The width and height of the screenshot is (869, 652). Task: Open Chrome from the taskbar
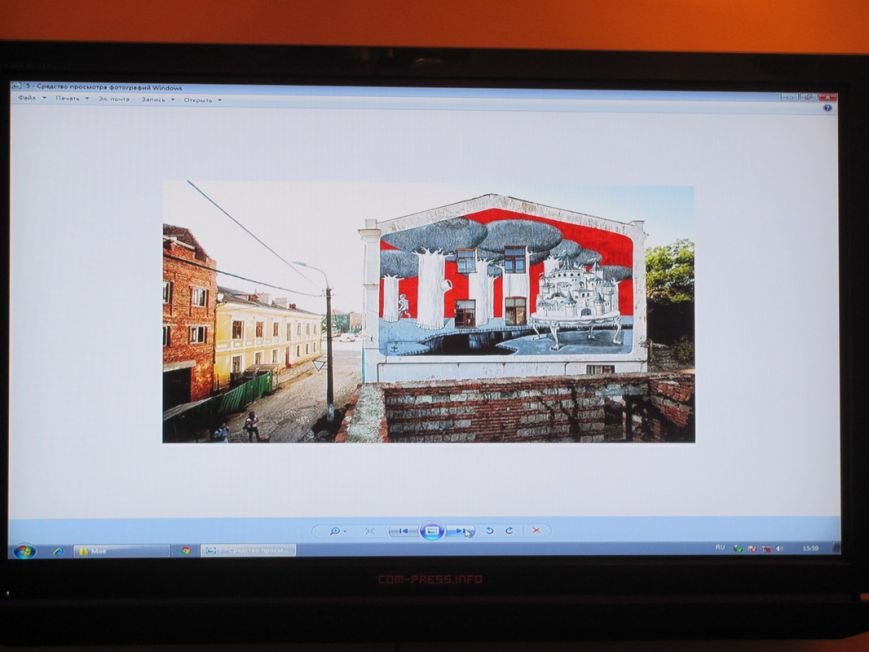(186, 551)
